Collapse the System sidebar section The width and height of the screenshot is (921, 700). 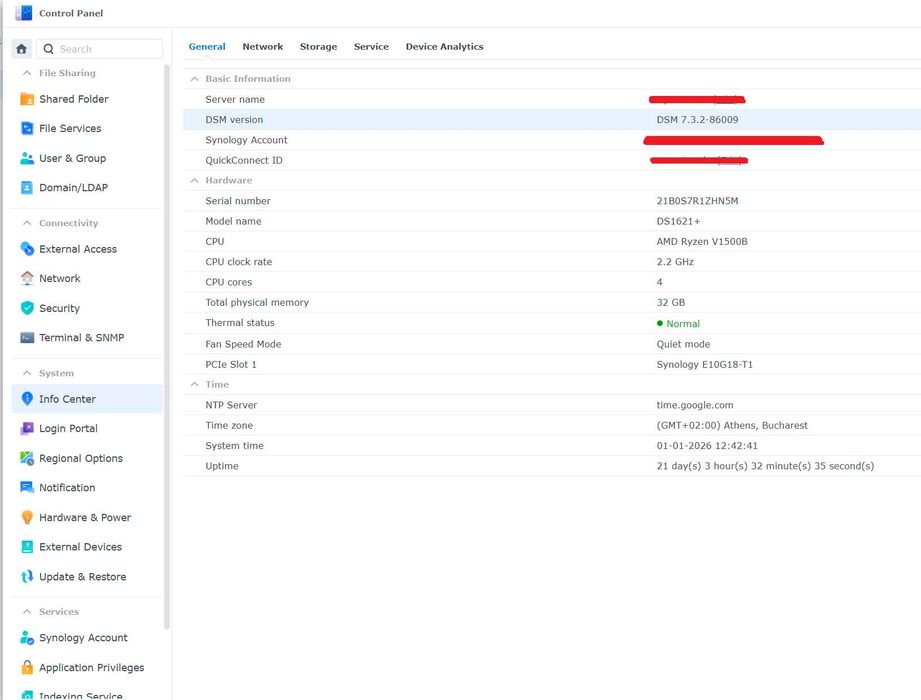click(26, 373)
